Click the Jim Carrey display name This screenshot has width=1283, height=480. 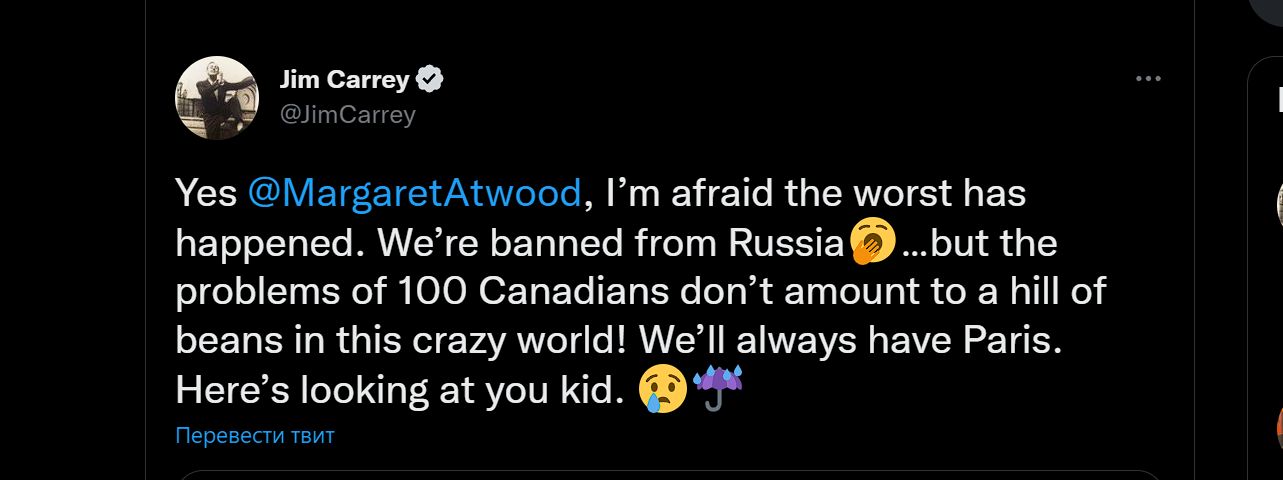pos(344,80)
